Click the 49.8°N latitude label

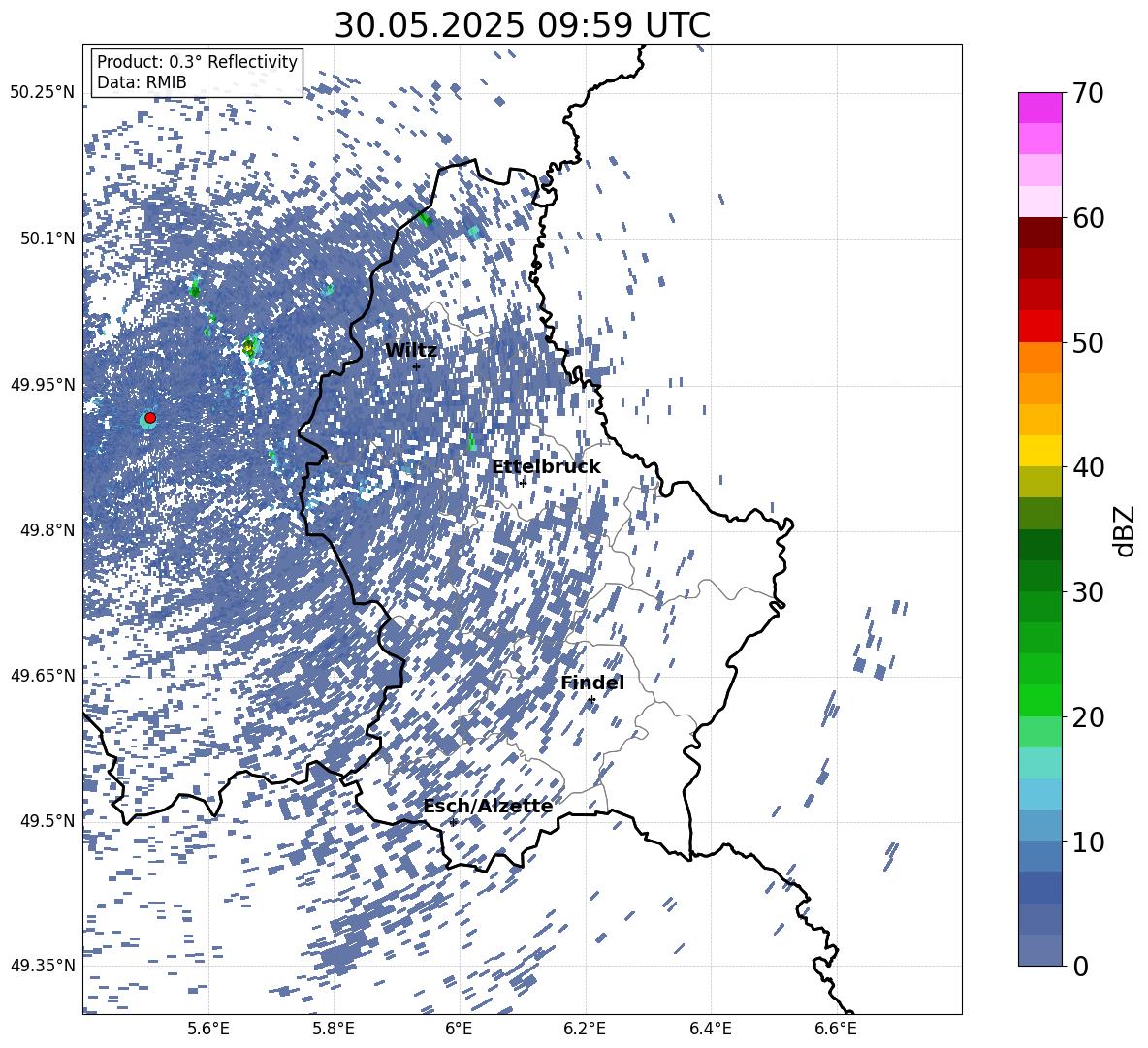(x=47, y=530)
